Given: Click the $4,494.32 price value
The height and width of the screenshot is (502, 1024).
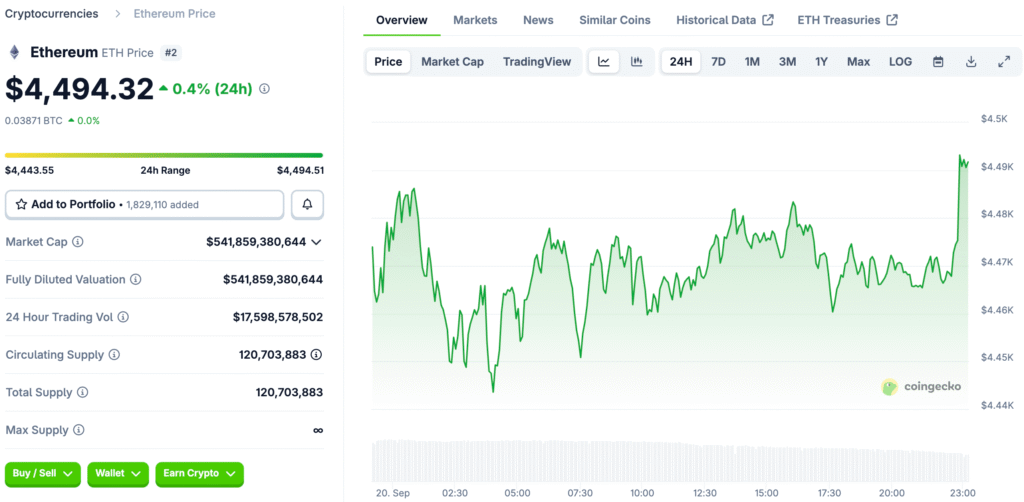Looking at the screenshot, I should (x=79, y=89).
